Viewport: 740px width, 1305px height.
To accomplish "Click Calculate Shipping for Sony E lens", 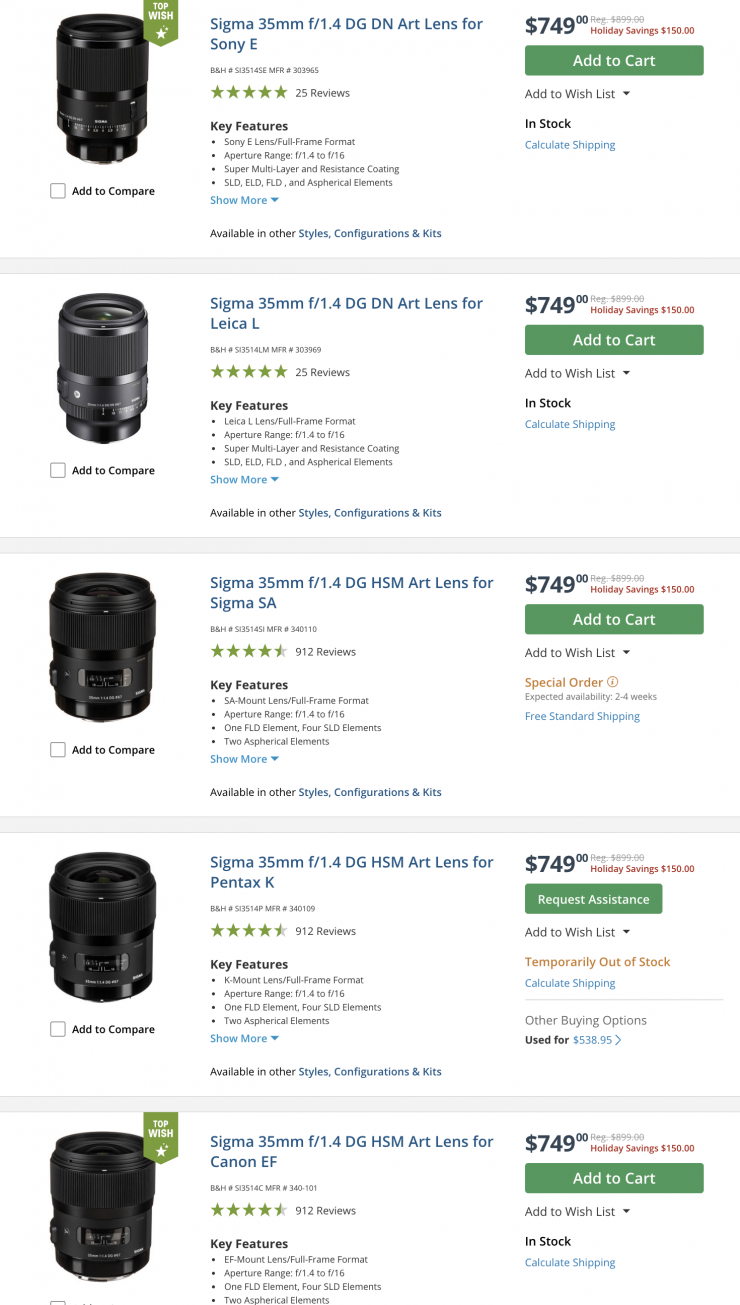I will tap(570, 145).
